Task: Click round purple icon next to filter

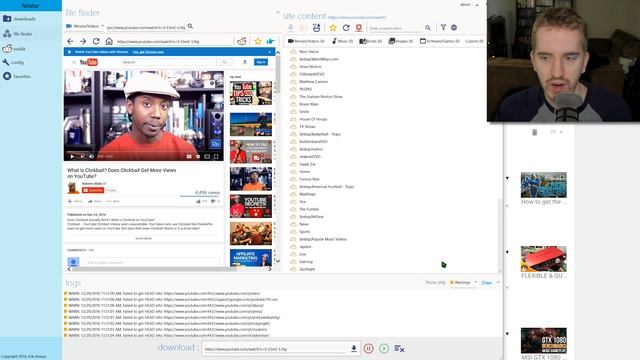Action: pos(454,27)
